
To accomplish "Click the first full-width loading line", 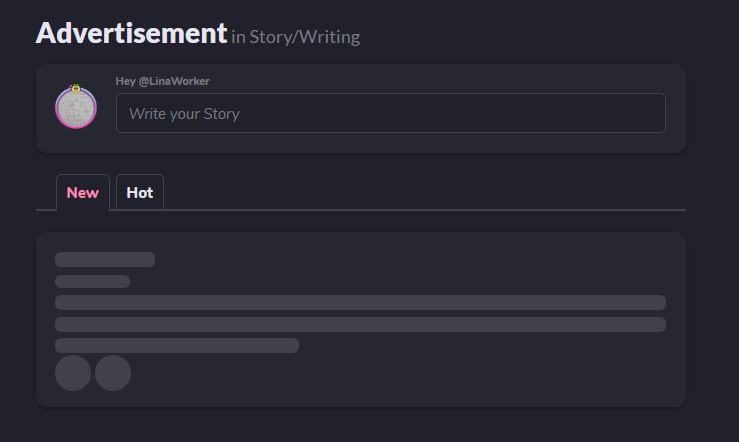I will [361, 303].
